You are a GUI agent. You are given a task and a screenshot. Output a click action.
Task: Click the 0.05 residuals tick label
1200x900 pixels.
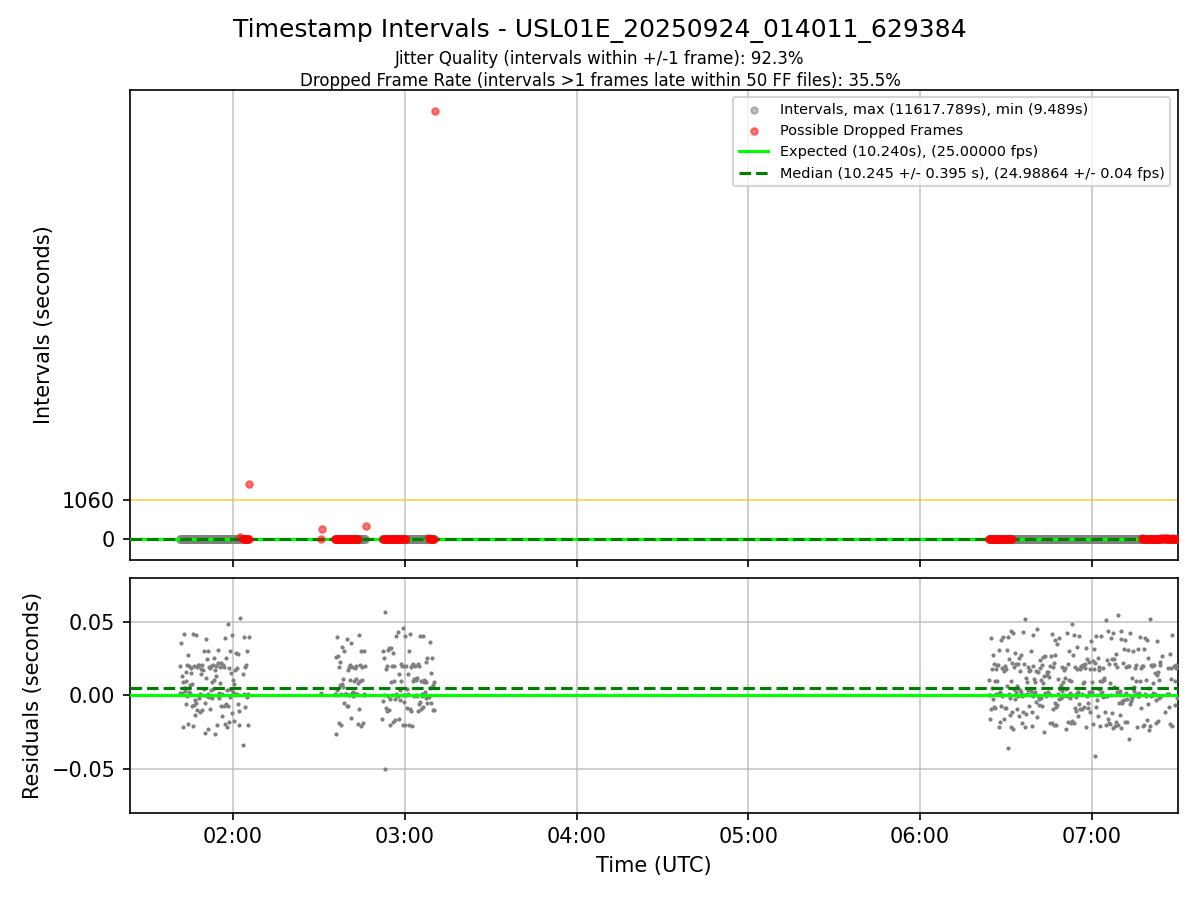92,622
